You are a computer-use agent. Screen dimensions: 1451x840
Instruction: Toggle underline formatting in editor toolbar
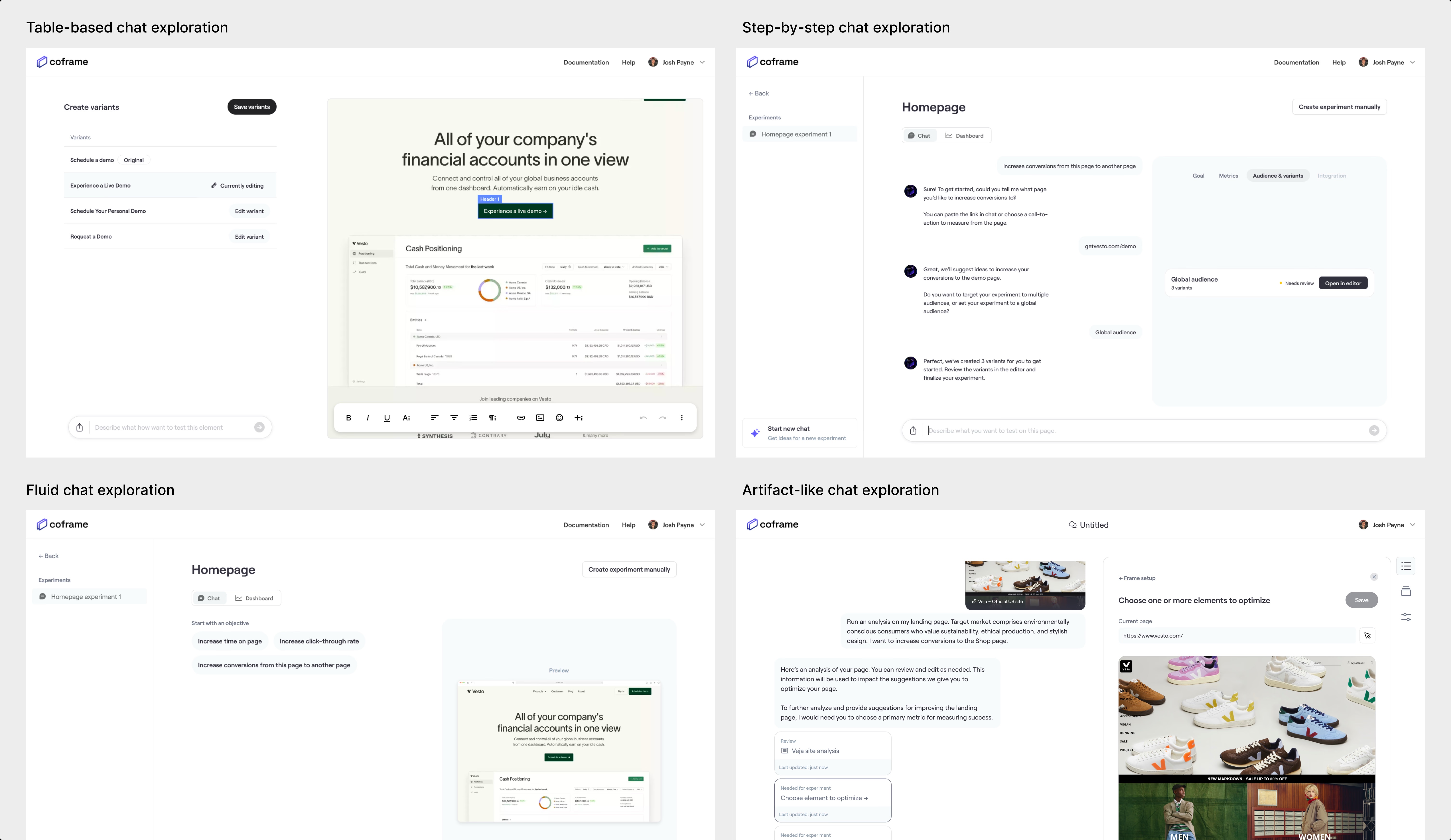(387, 418)
